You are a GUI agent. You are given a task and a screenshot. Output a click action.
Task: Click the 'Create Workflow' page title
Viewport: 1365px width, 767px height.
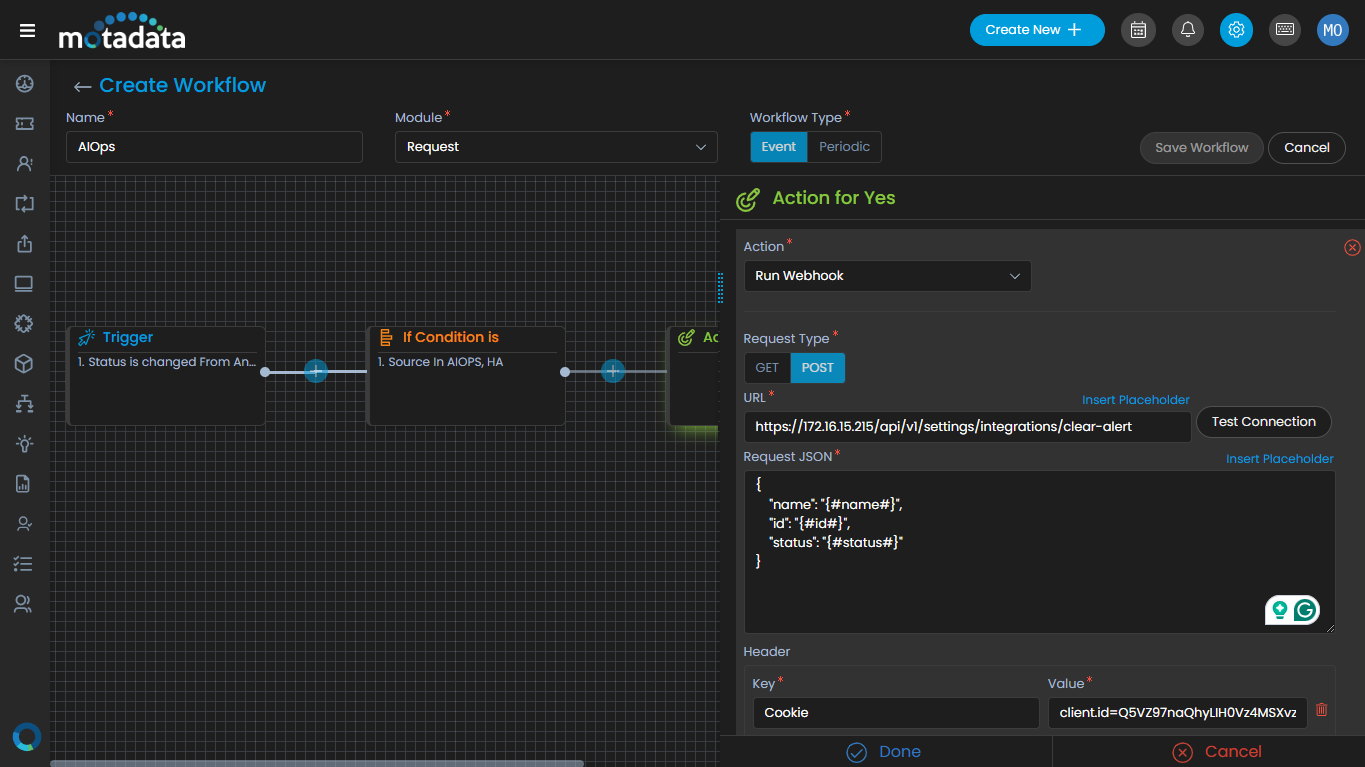point(183,85)
